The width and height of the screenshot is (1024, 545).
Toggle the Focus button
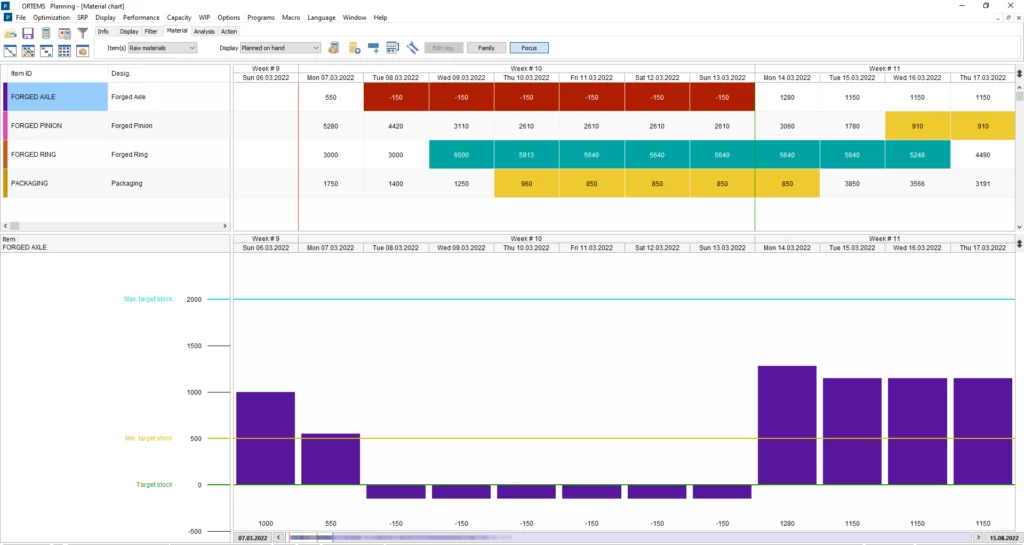point(528,47)
